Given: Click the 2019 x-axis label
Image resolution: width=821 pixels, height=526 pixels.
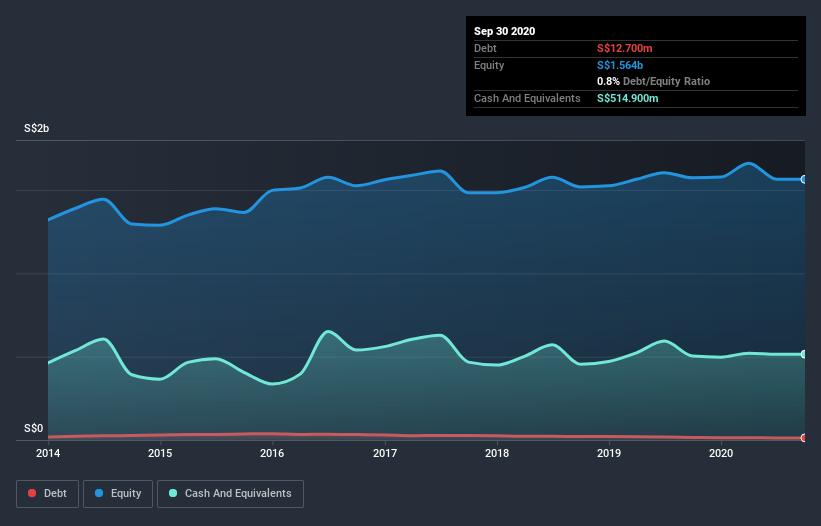Looking at the screenshot, I should pyautogui.click(x=609, y=453).
